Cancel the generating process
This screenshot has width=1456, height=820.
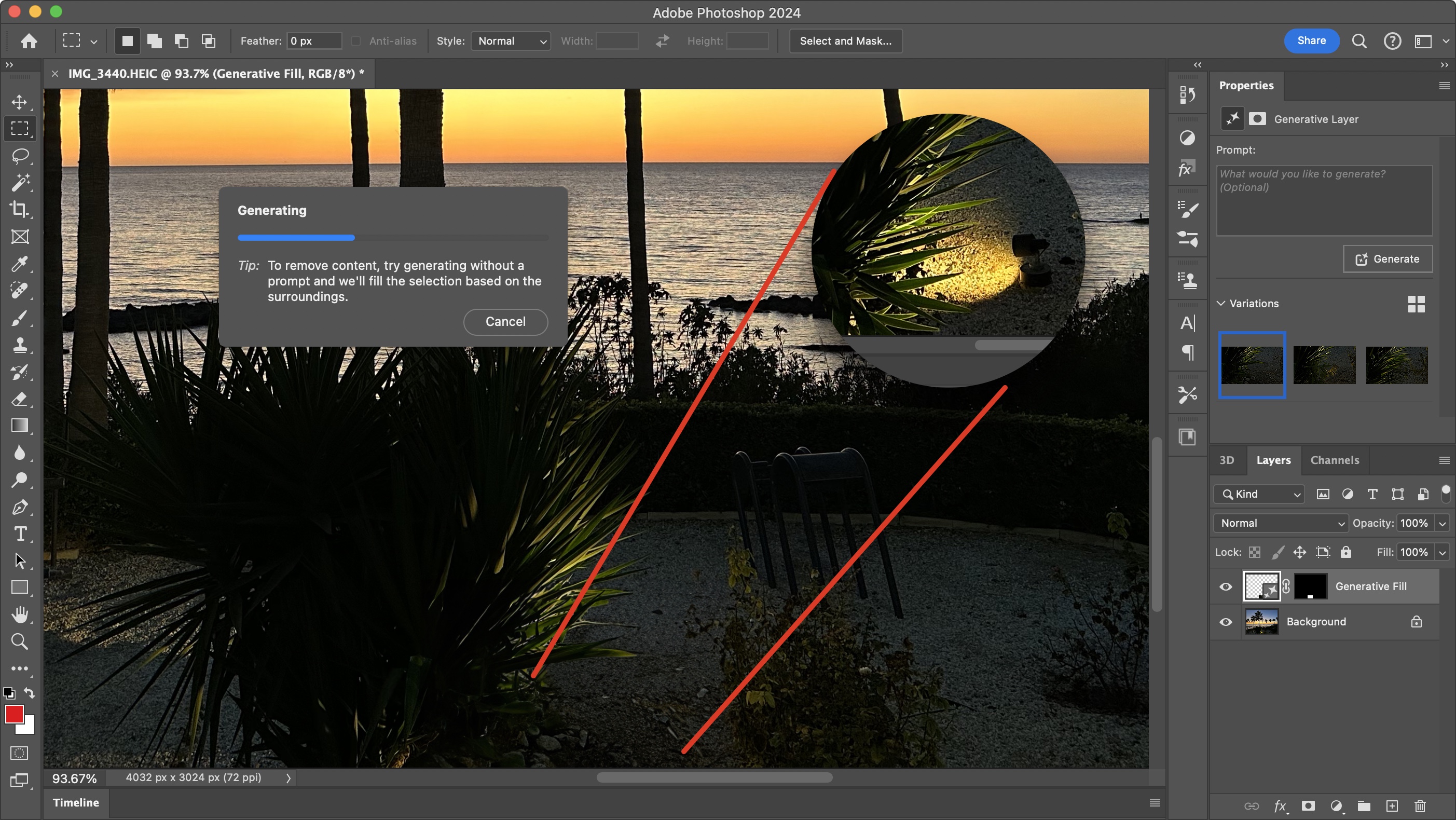click(505, 321)
